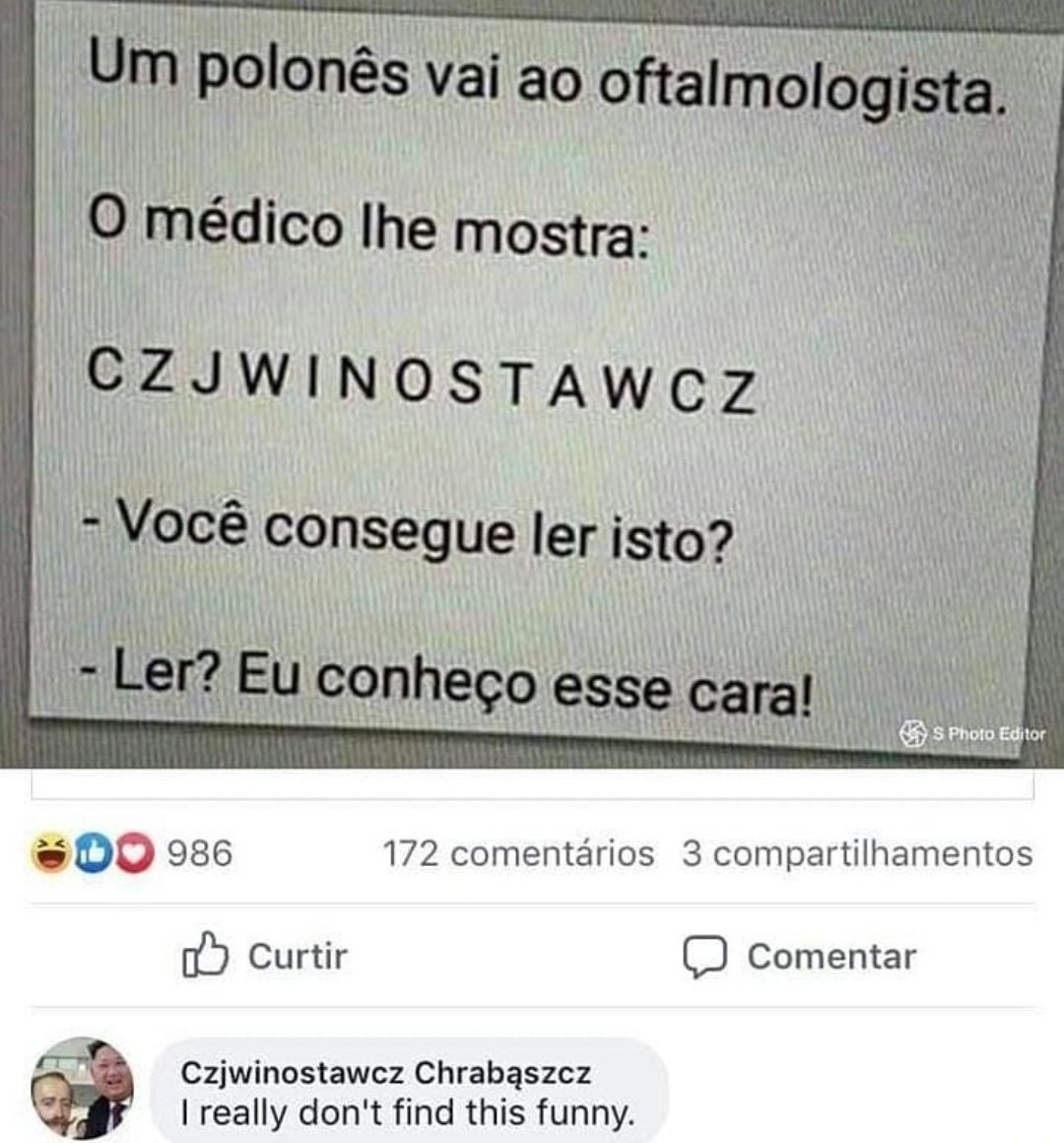1064x1143 pixels.
Task: Open the 172 comentários list
Action: [x=518, y=853]
